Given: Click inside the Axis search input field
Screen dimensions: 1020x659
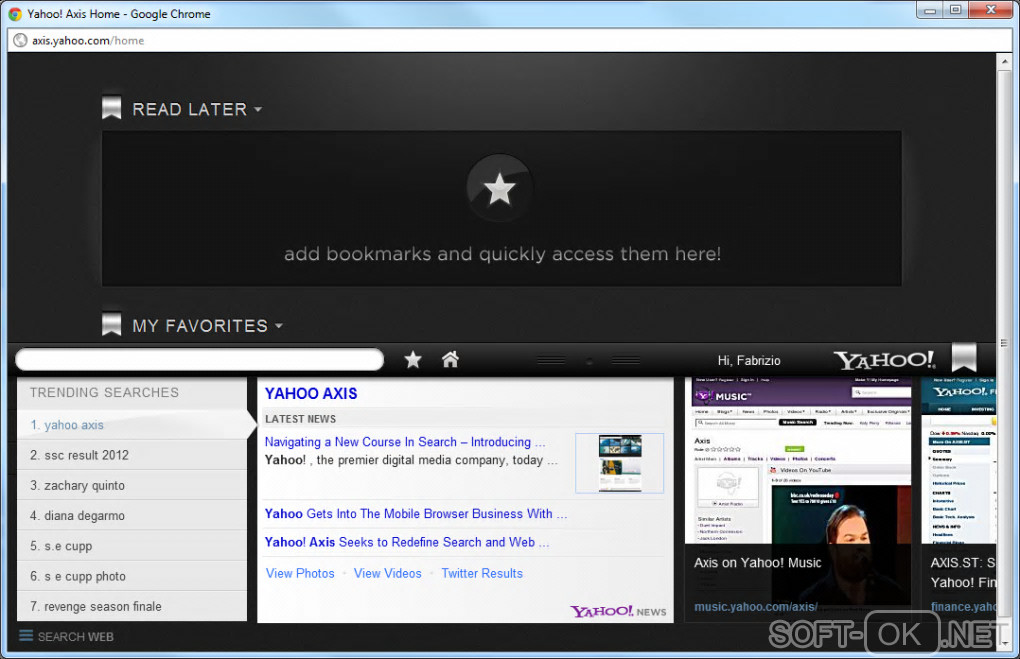Looking at the screenshot, I should [x=199, y=359].
